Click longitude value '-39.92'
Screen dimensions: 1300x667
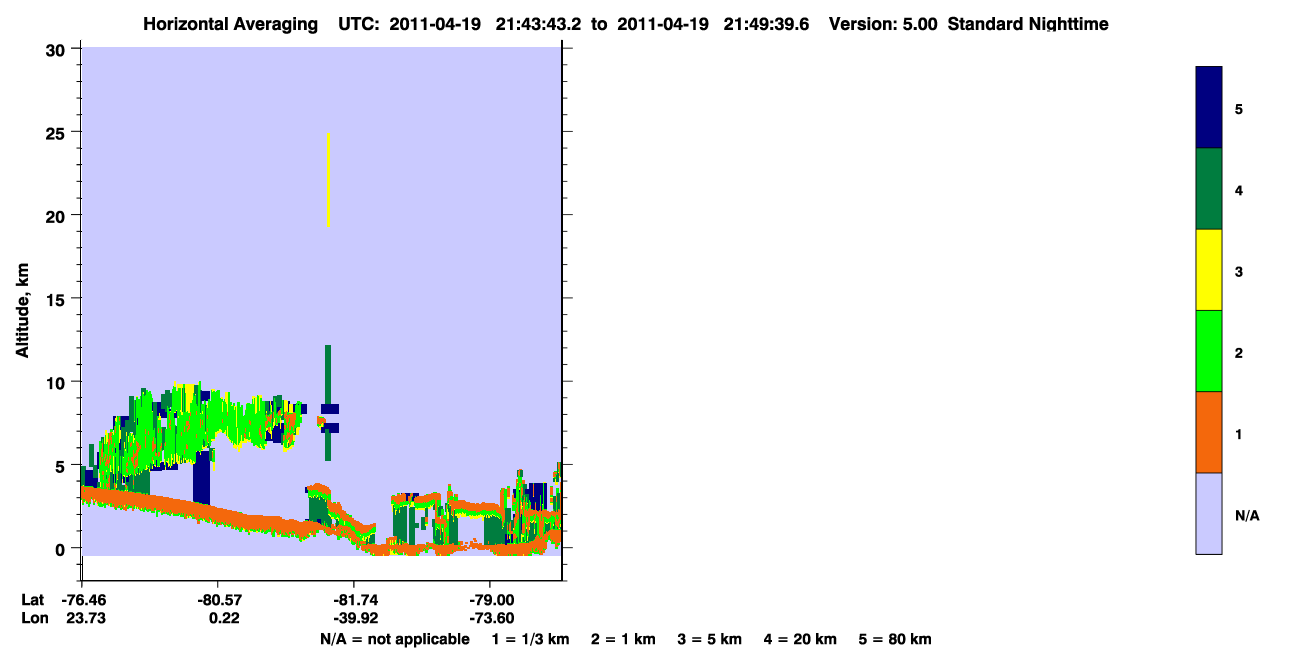(x=353, y=618)
